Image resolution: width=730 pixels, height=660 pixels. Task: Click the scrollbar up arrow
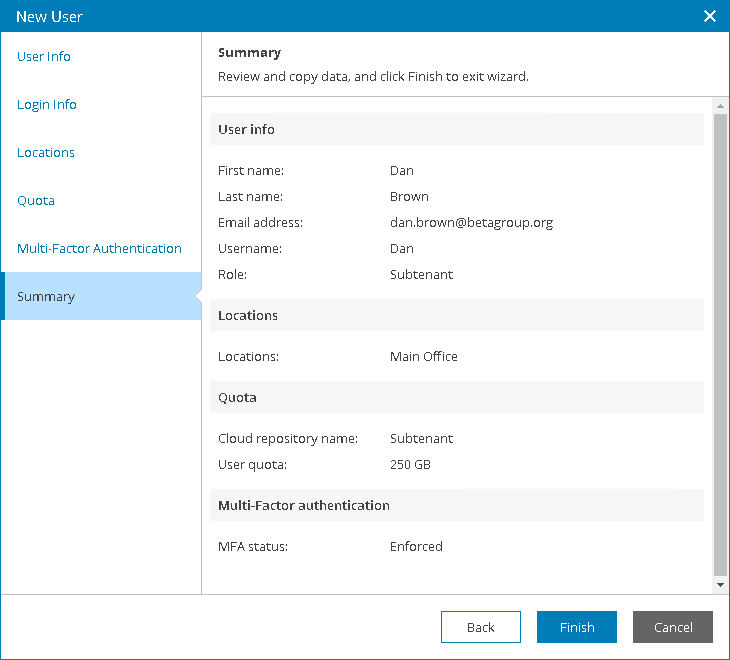[720, 105]
